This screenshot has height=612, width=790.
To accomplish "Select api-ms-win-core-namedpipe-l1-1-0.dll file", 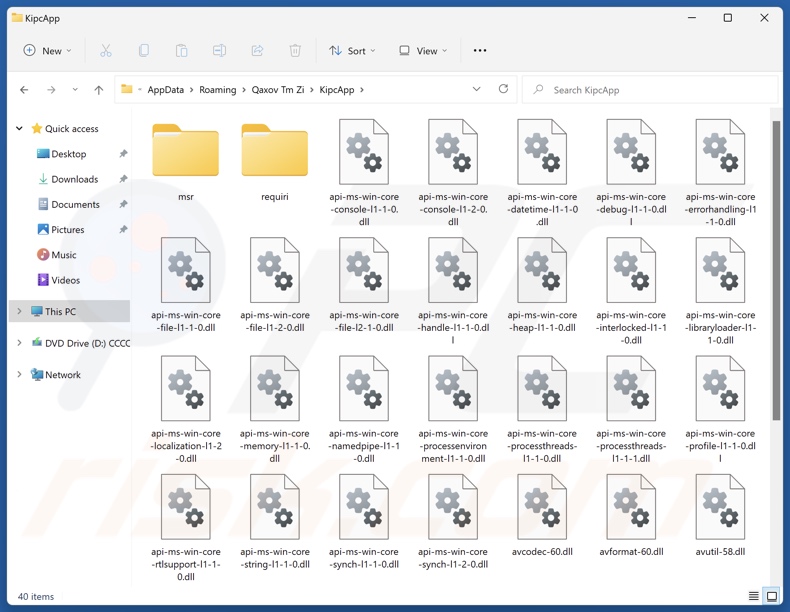I will click(364, 409).
